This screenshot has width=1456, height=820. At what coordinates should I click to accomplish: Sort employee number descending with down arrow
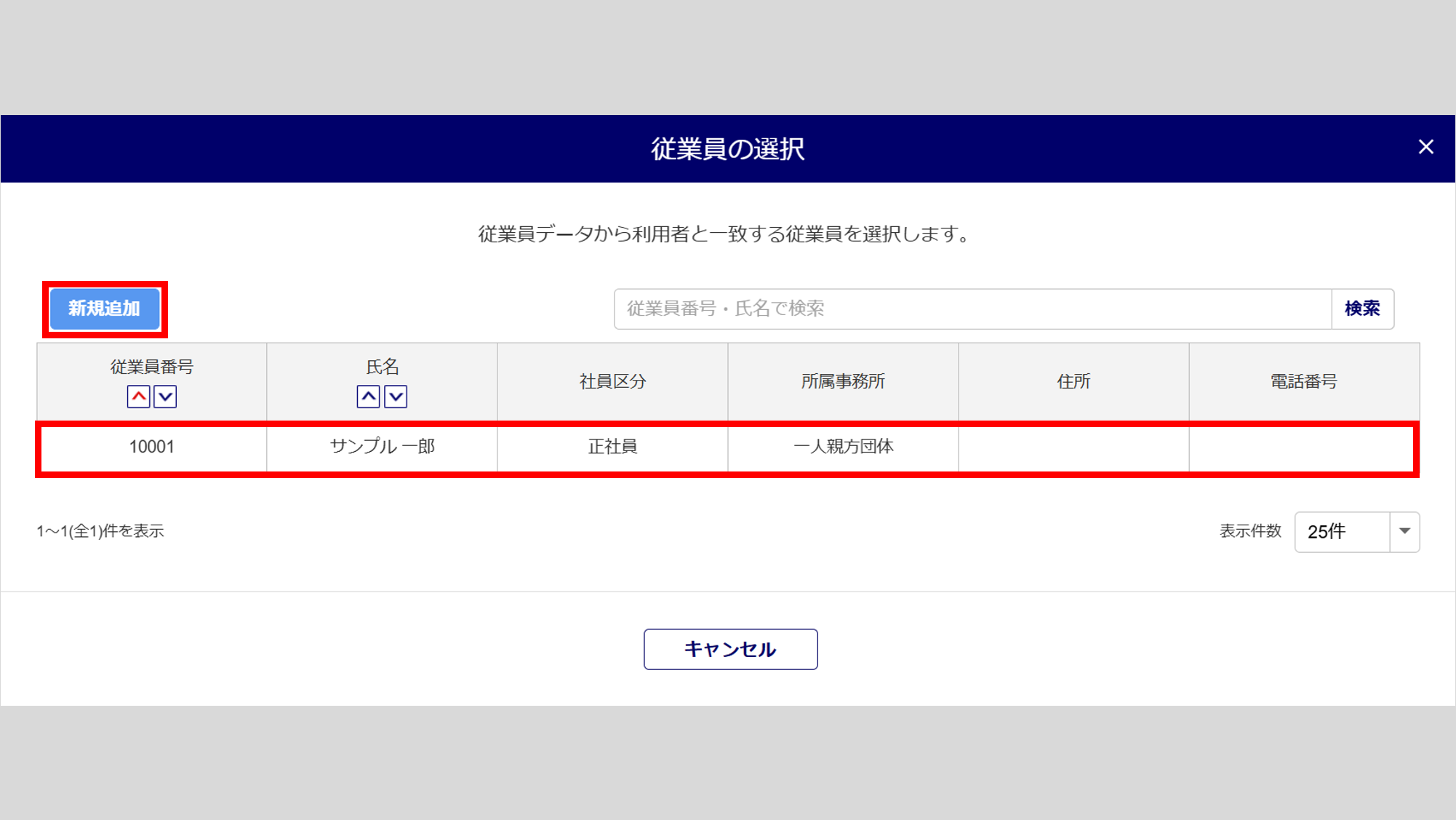point(165,397)
